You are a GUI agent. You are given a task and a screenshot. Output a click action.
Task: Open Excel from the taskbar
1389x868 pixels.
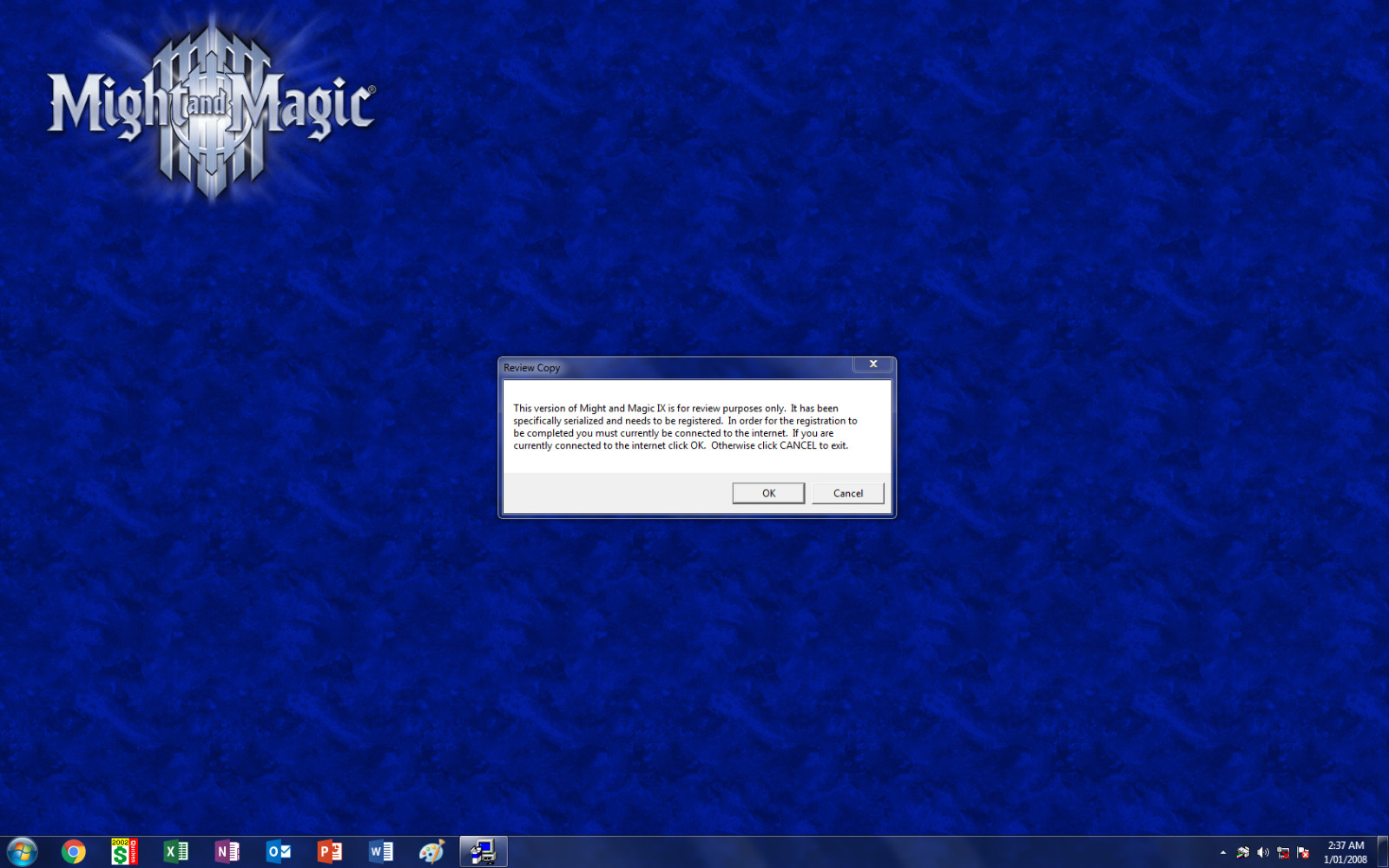coord(176,852)
